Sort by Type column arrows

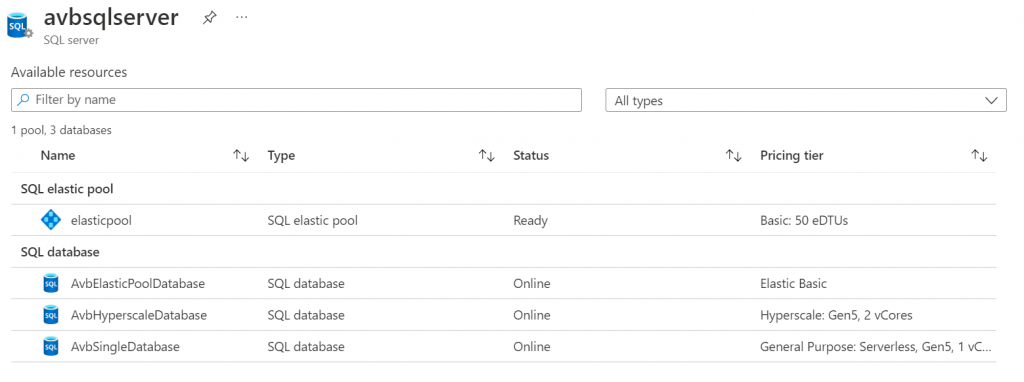[487, 155]
